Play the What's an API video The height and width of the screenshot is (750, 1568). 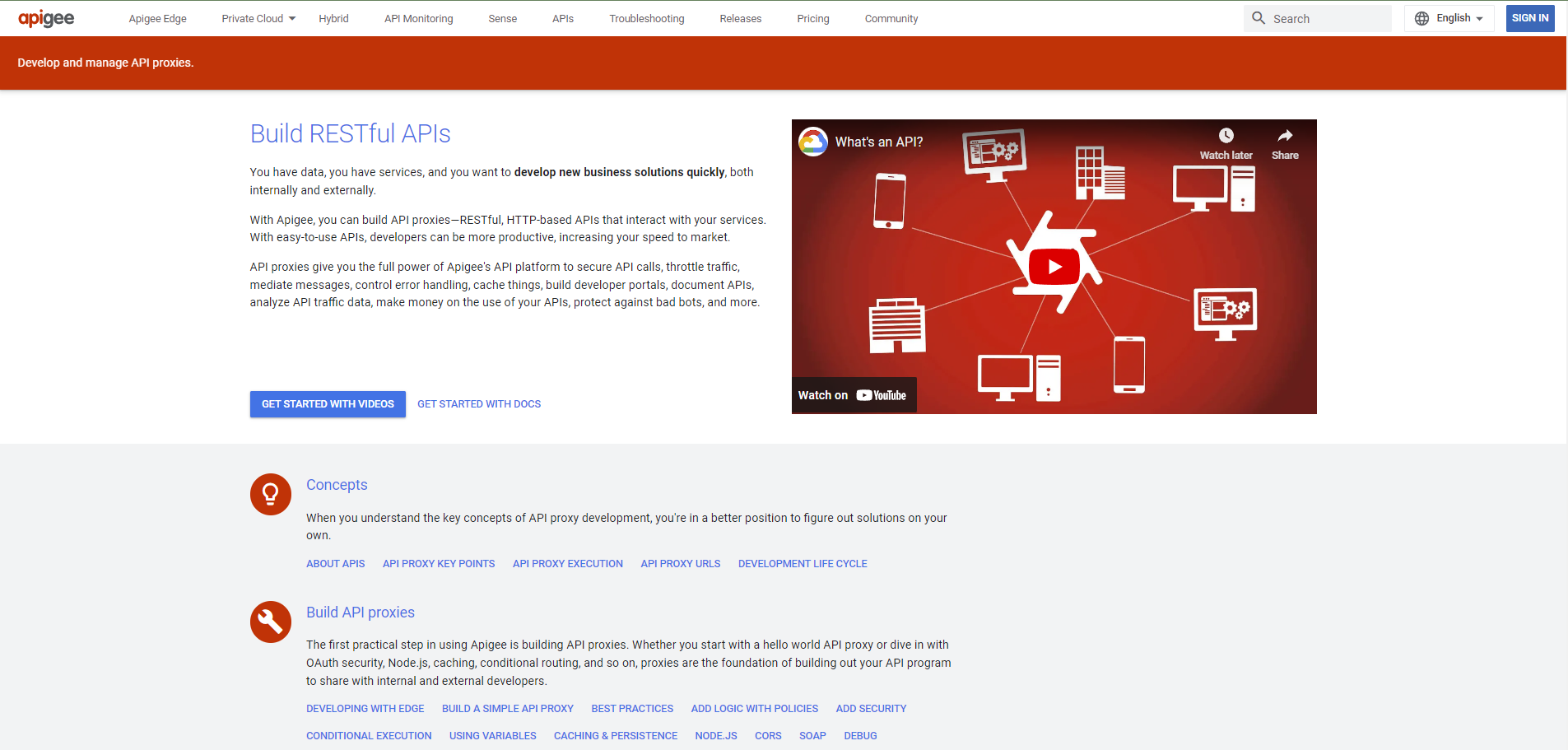coord(1056,266)
